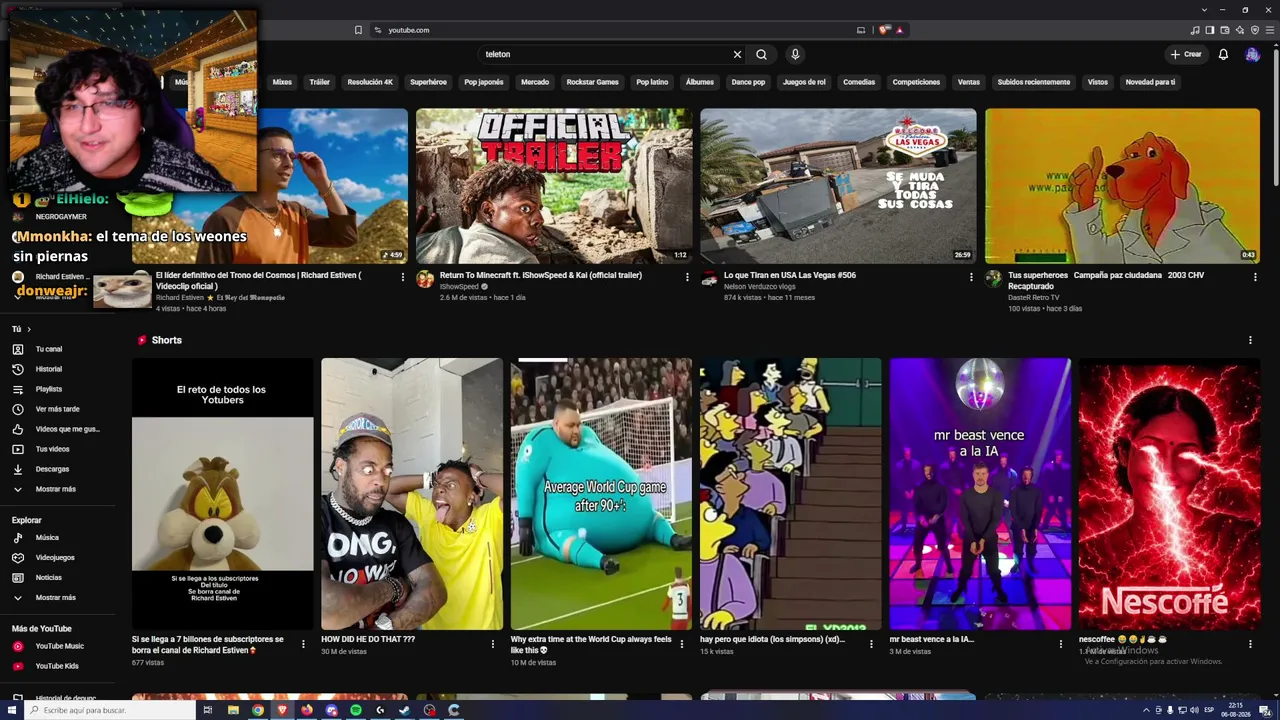Viewport: 1280px width, 720px height.
Task: Open Ver más tarde list
Action: click(x=57, y=409)
